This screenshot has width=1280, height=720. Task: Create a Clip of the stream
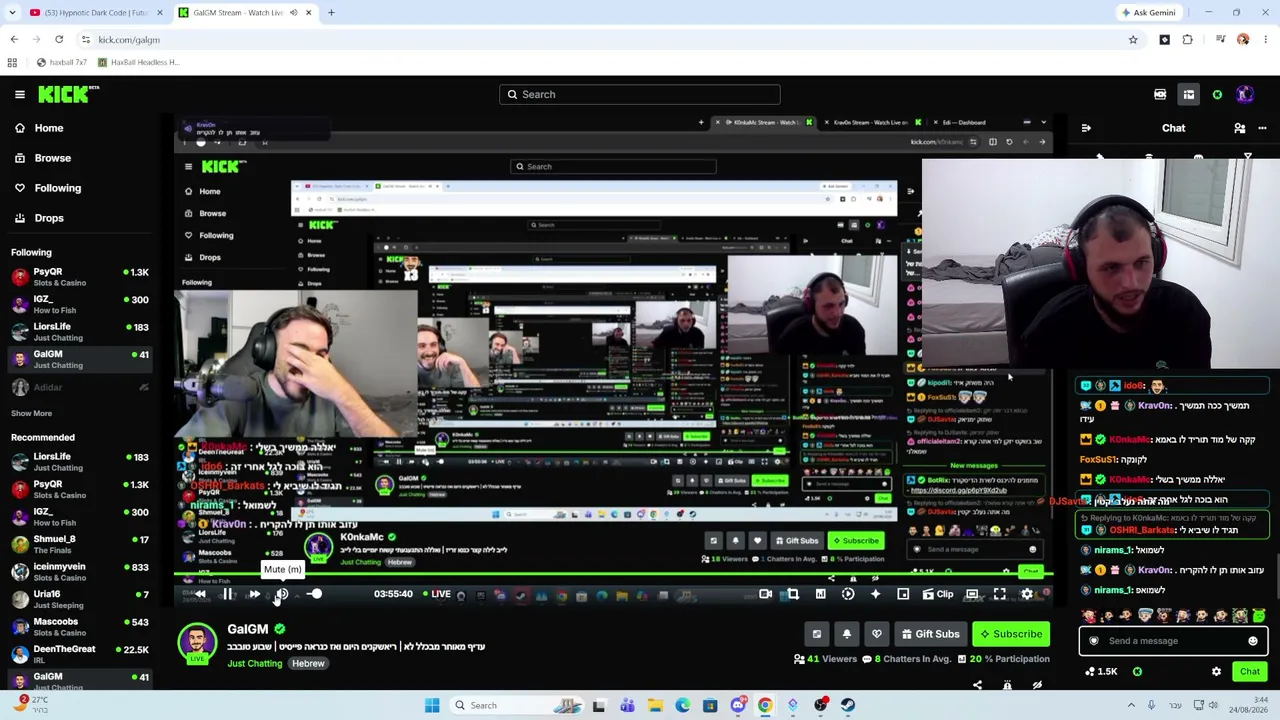pos(938,594)
